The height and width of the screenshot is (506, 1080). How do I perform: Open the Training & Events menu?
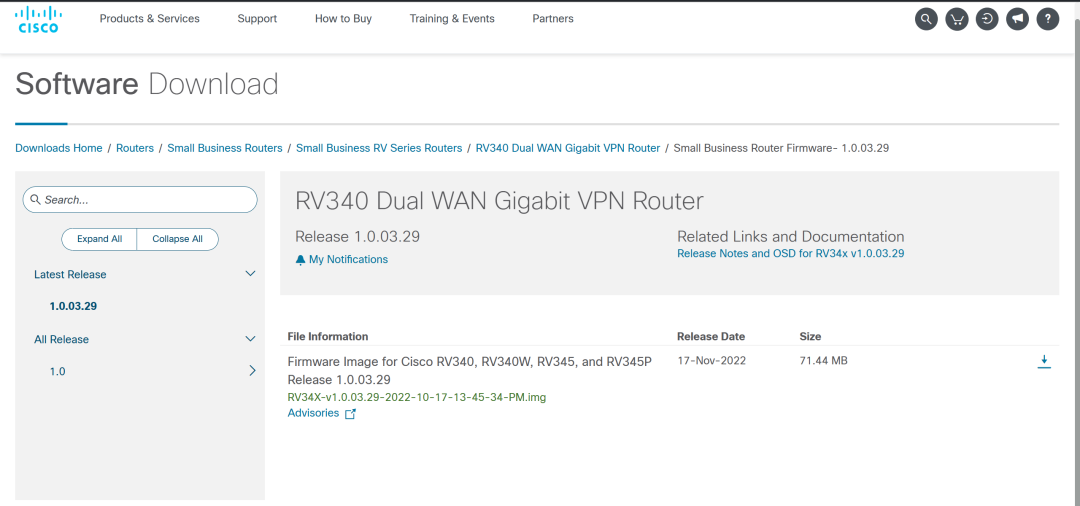click(452, 19)
